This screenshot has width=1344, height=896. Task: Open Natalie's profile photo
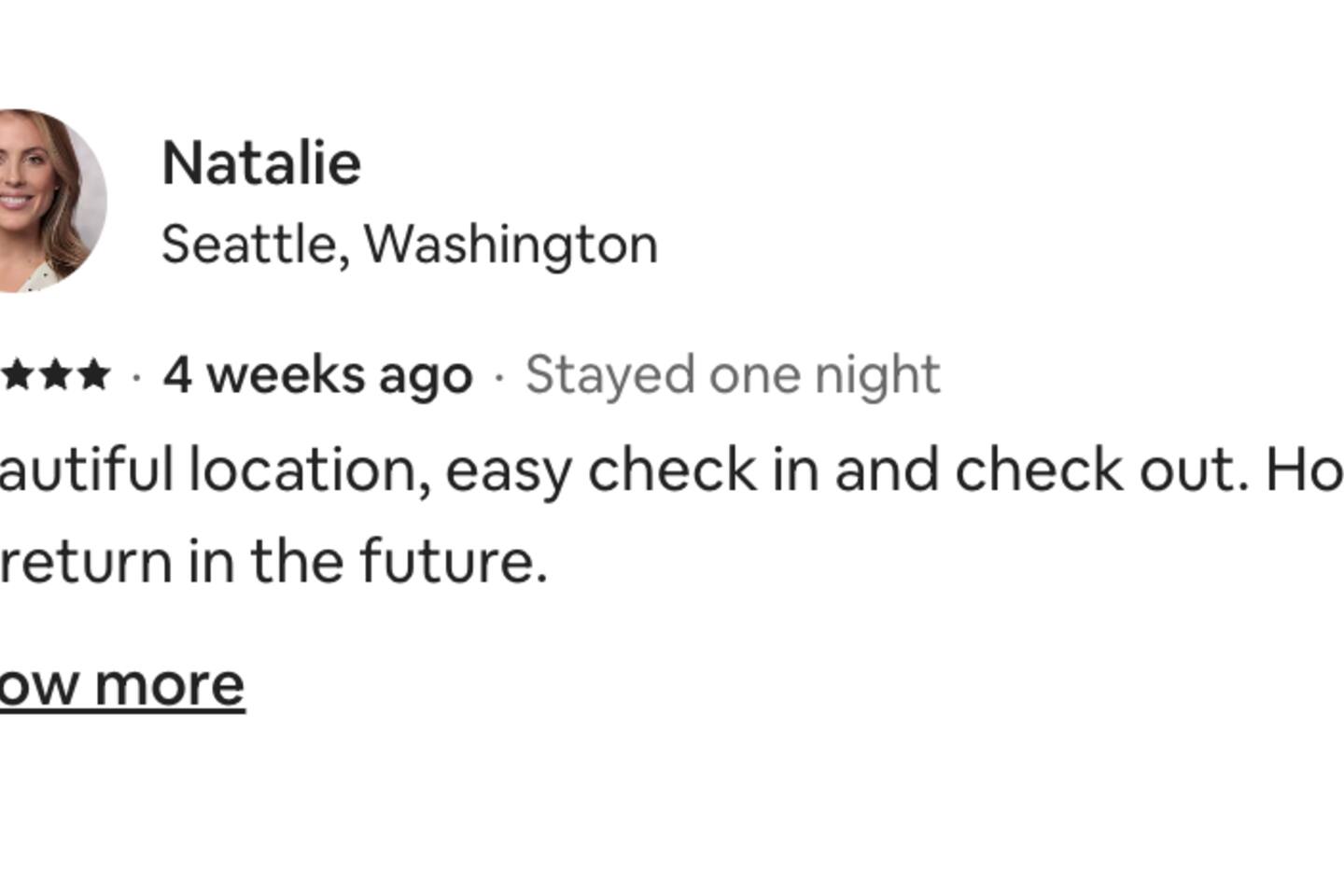tap(47, 201)
